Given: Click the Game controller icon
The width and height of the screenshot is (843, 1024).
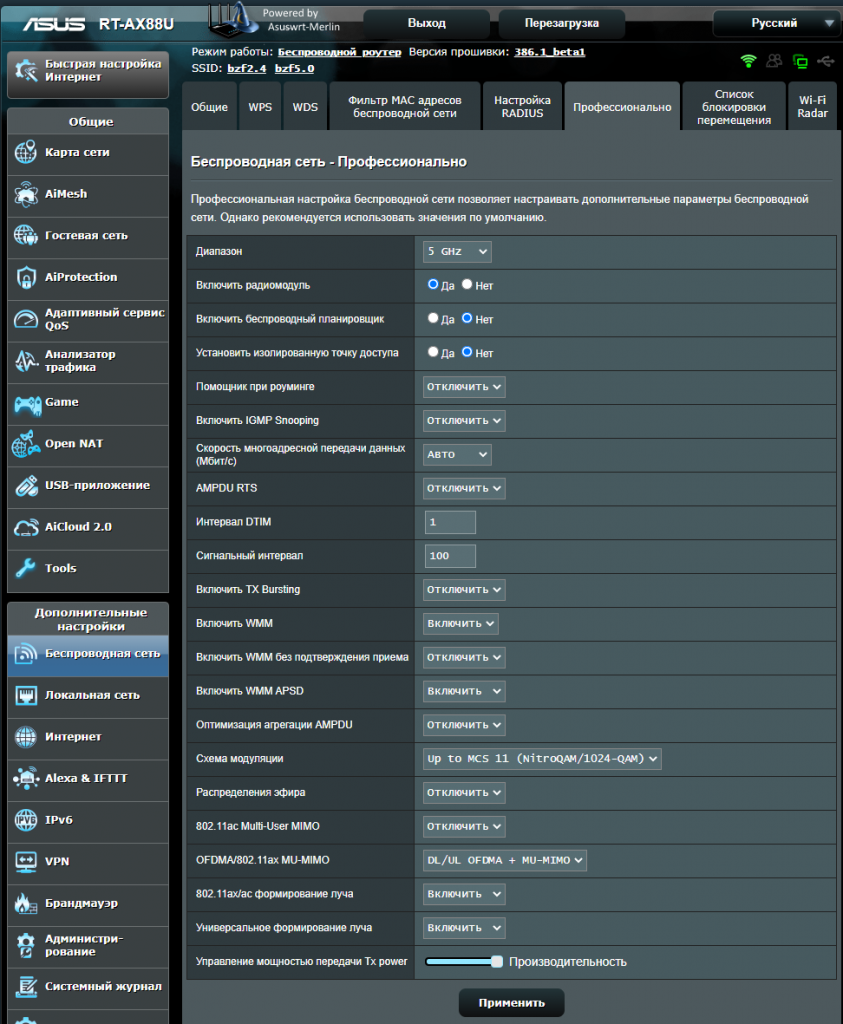Looking at the screenshot, I should coord(27,405).
